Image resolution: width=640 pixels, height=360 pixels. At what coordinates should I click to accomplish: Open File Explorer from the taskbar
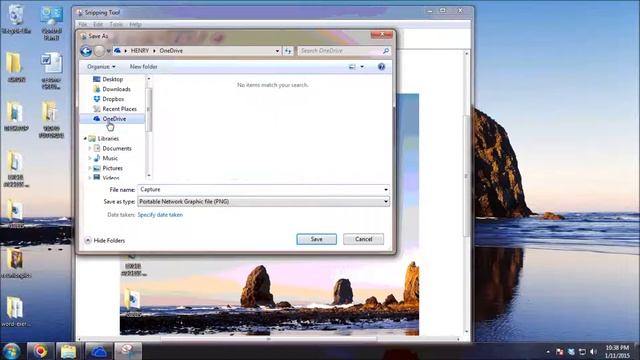69,351
